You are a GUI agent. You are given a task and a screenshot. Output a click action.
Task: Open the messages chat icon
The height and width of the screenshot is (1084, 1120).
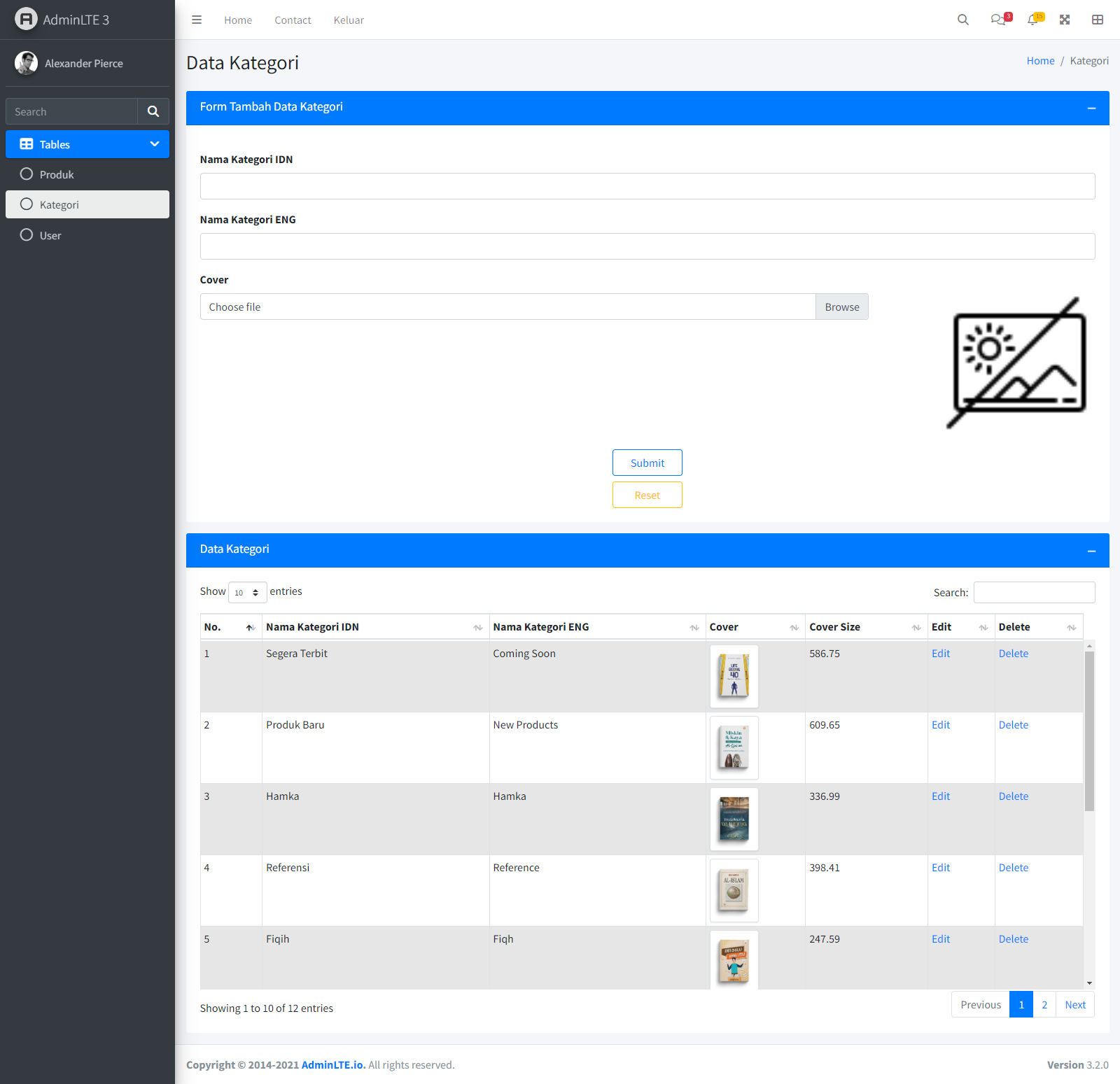[x=997, y=20]
